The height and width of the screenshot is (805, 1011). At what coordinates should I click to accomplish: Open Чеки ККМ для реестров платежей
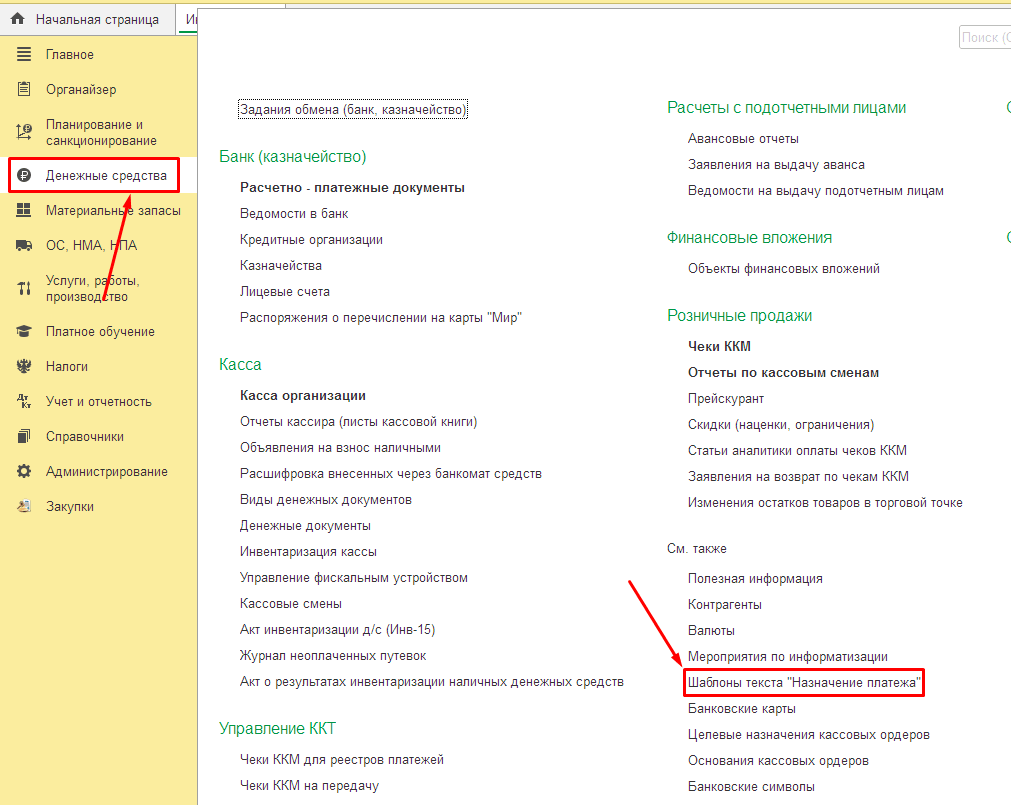[342, 760]
